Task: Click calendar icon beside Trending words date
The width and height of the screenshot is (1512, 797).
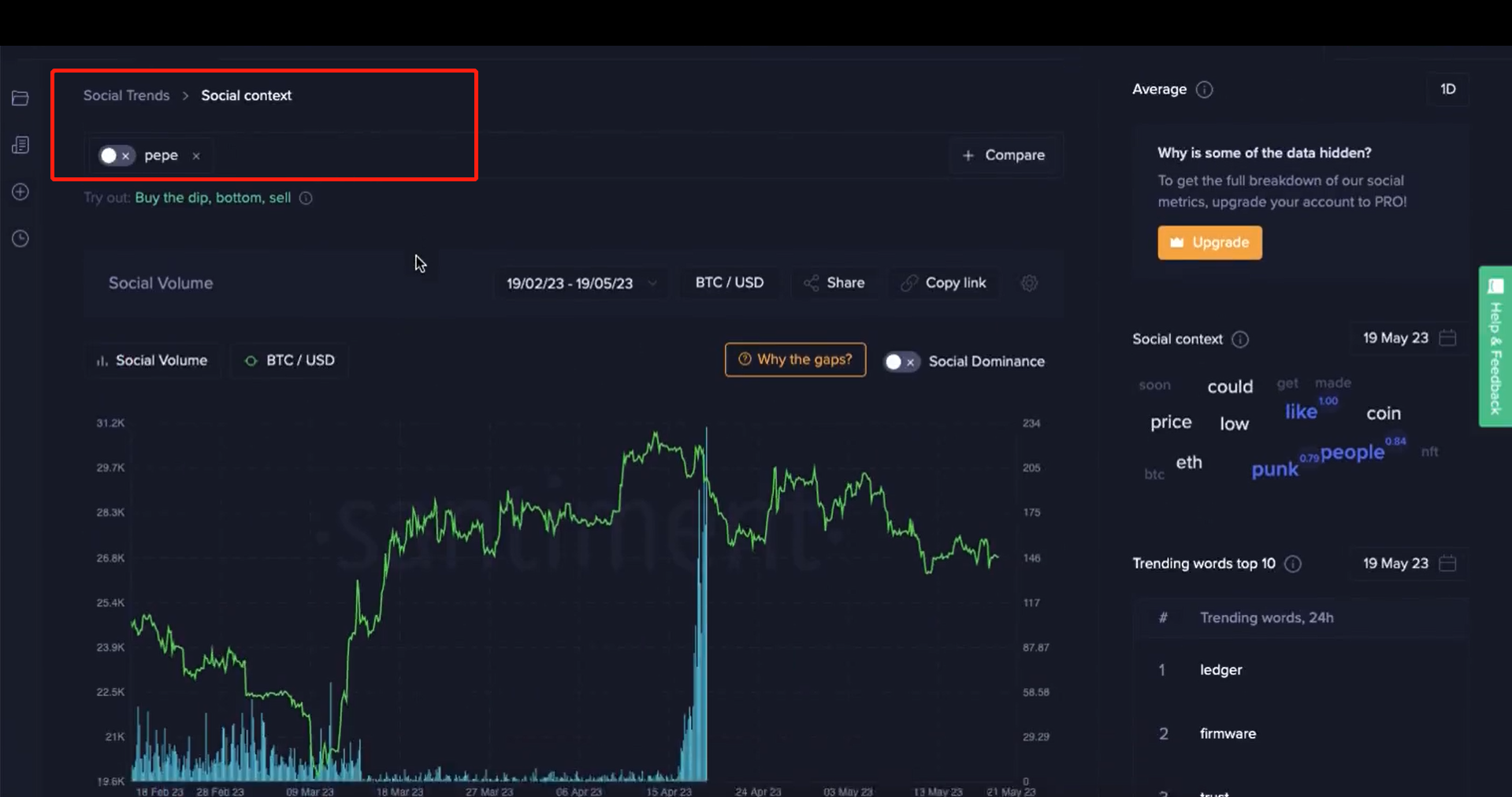Action: 1447,564
